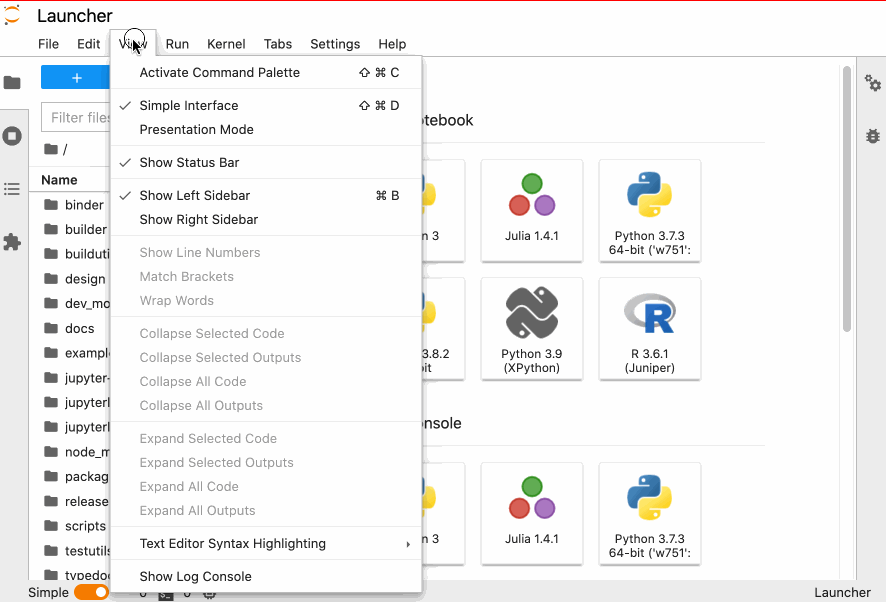Viewport: 886px width, 602px height.
Task: Expand Text Editor Syntax Highlighting submenu
Action: [266, 544]
